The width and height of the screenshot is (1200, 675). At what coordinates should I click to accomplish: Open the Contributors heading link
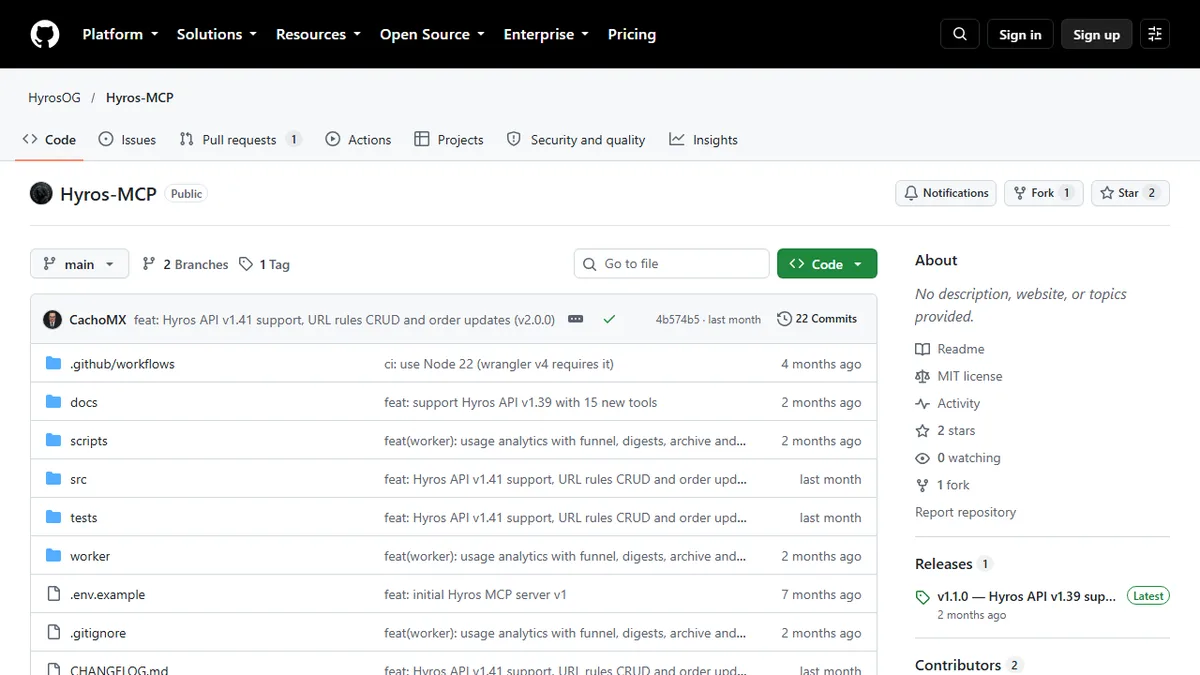[x=958, y=665]
